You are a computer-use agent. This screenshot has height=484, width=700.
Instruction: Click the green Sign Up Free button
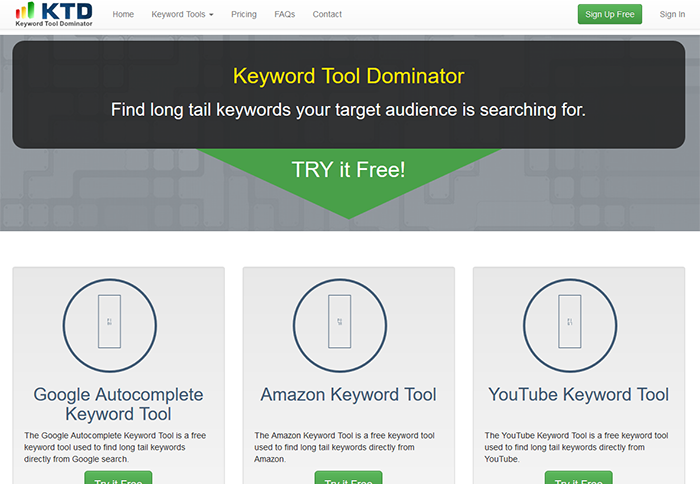610,14
